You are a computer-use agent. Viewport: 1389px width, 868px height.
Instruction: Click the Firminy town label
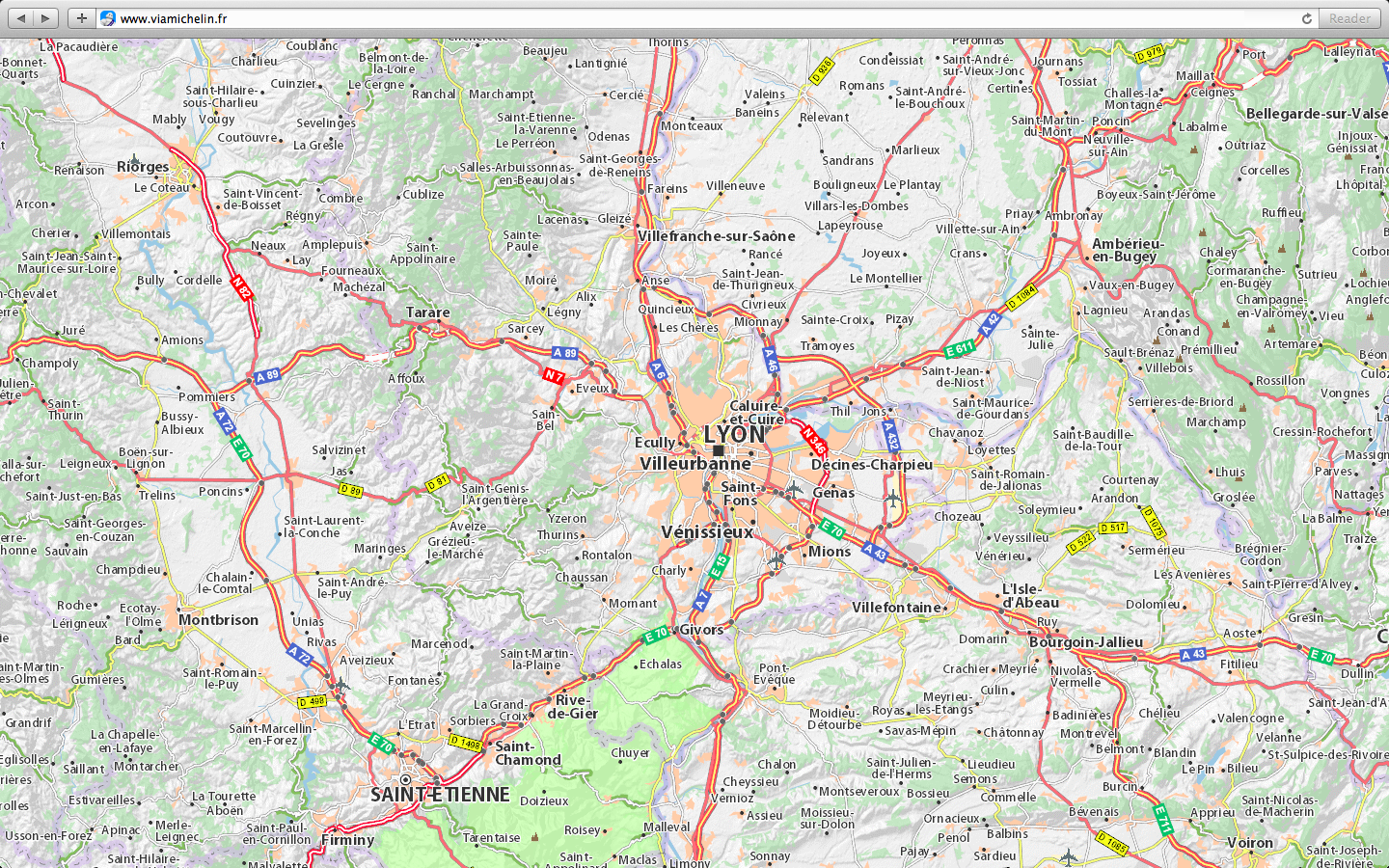[347, 840]
